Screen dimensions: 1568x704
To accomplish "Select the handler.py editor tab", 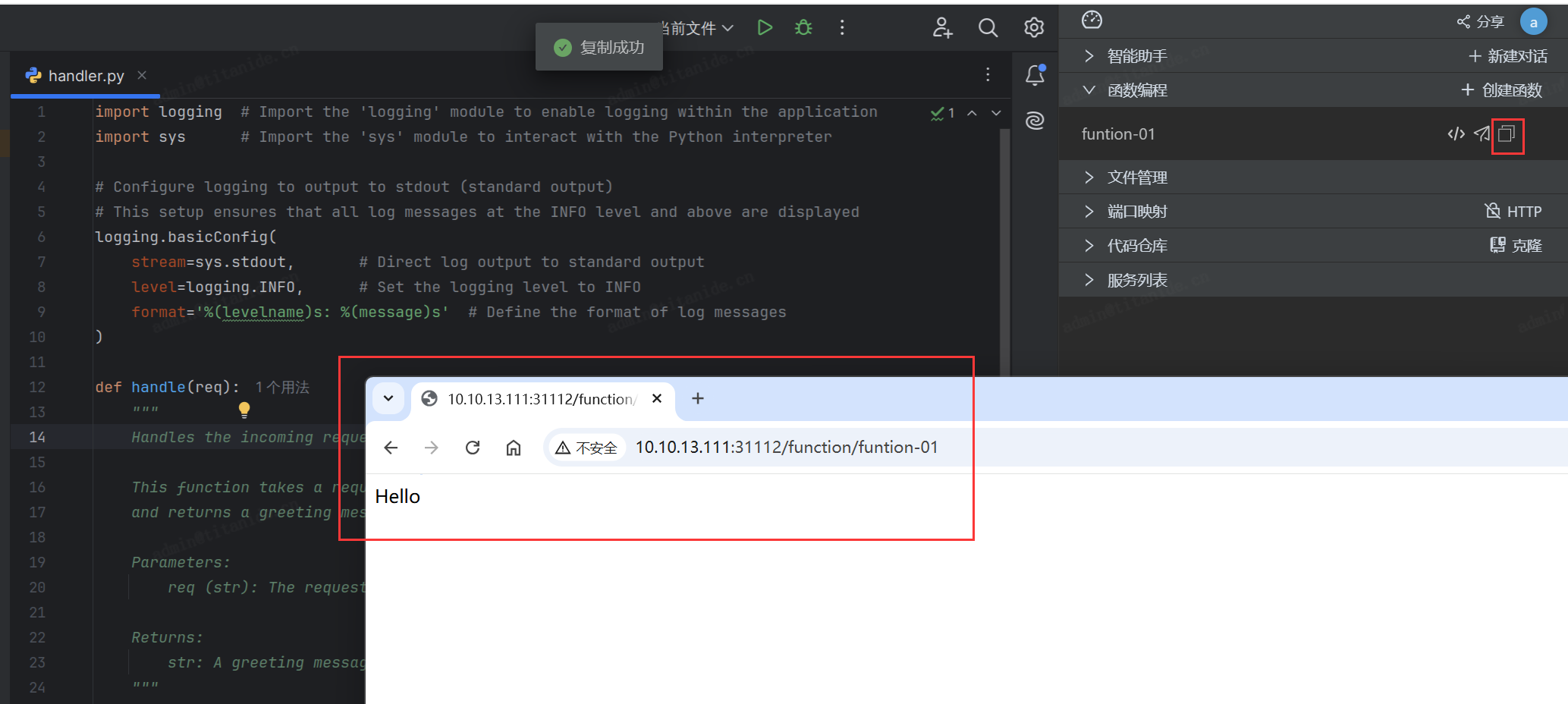I will tap(85, 76).
